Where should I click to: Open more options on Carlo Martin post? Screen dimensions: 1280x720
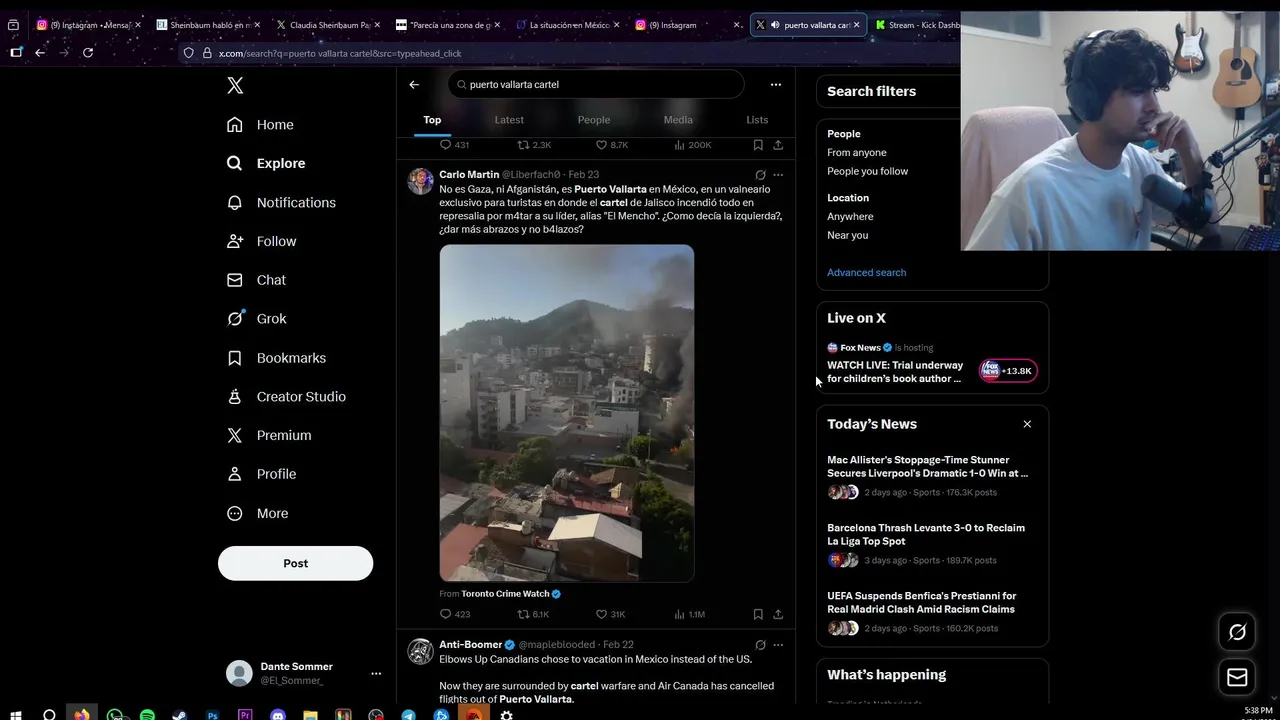click(778, 175)
